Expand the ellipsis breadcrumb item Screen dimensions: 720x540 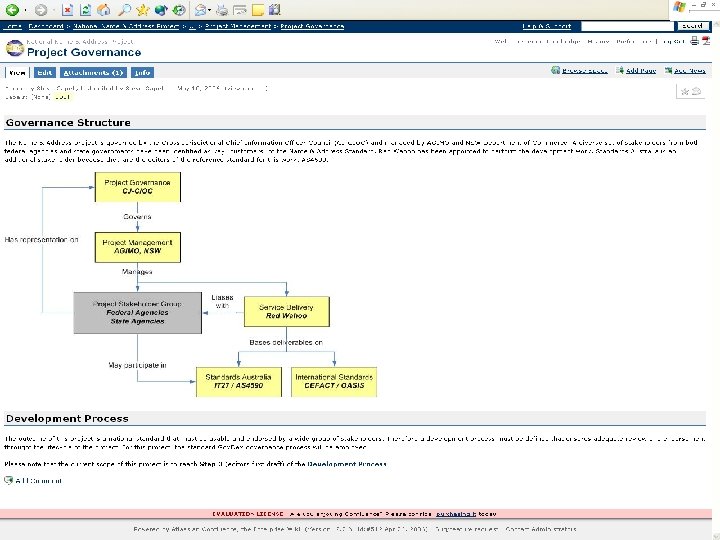pyautogui.click(x=192, y=26)
